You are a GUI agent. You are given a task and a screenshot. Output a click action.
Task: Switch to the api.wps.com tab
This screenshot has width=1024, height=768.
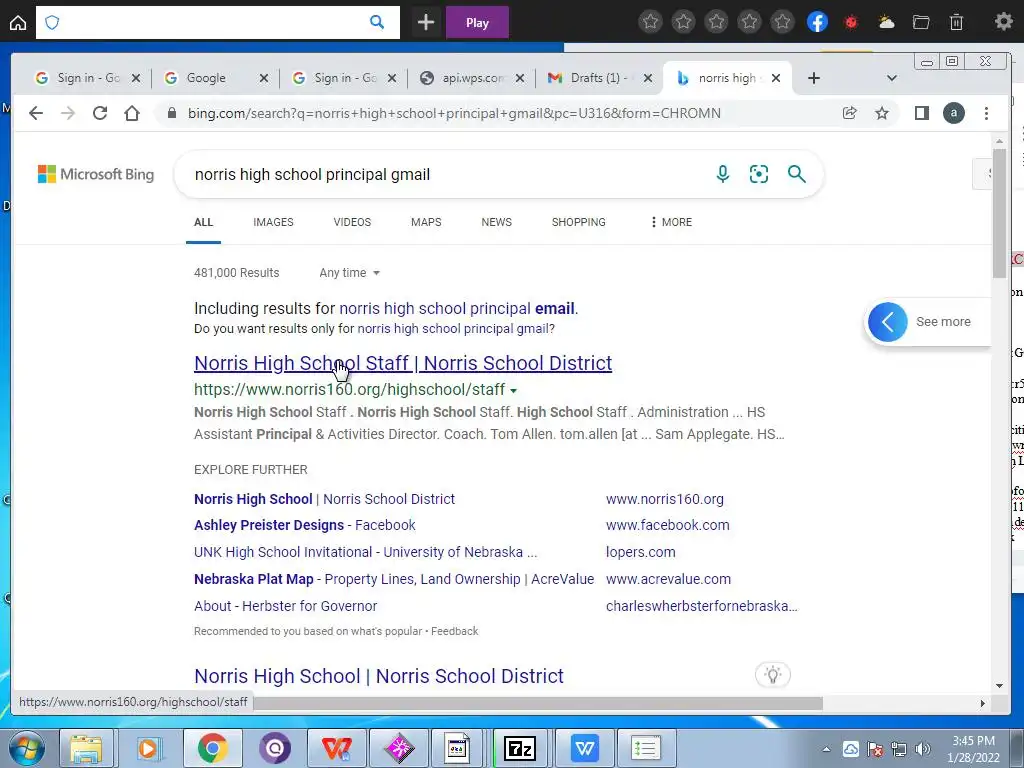click(473, 78)
